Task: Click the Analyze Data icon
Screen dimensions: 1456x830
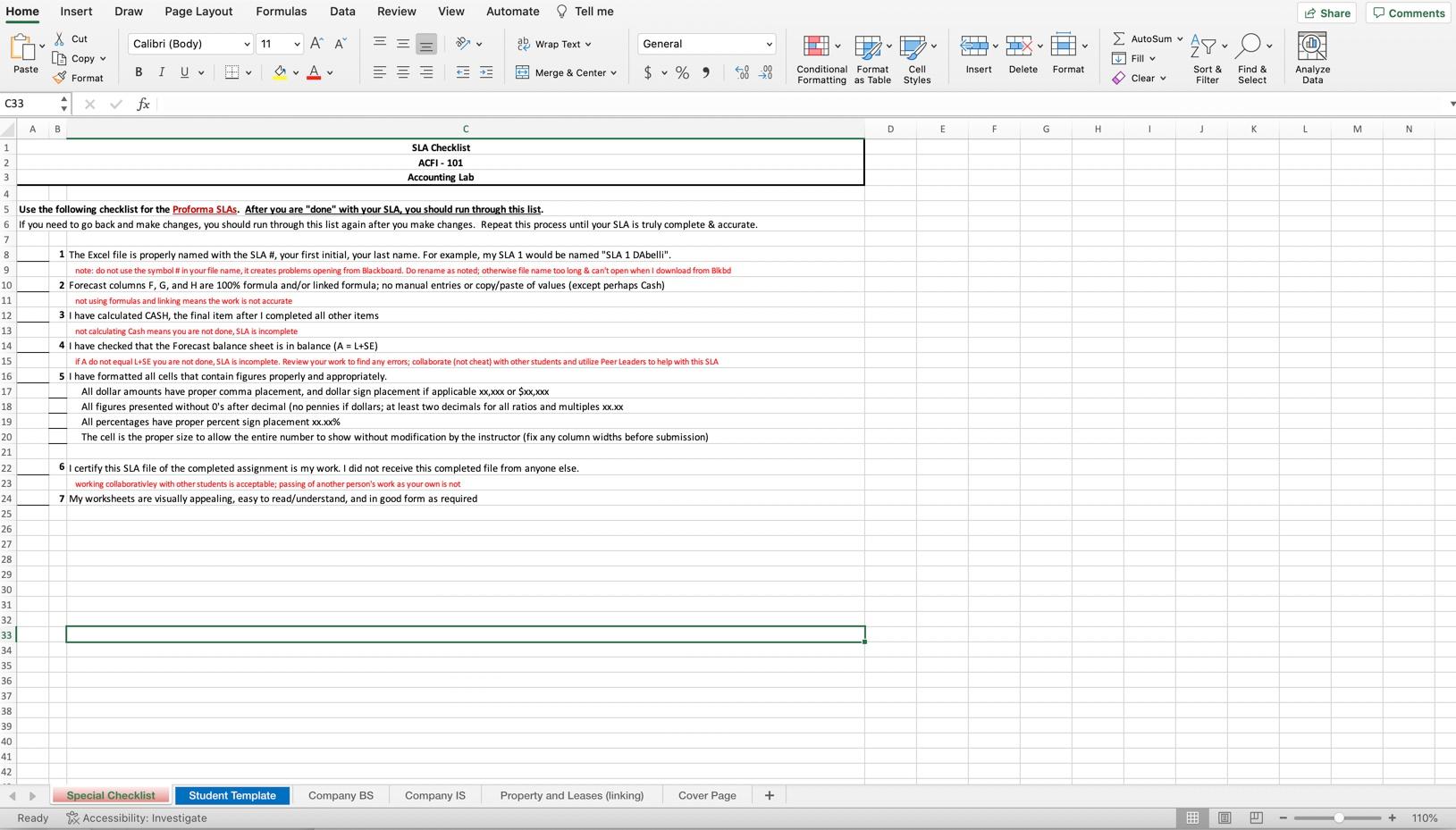Action: pyautogui.click(x=1310, y=46)
